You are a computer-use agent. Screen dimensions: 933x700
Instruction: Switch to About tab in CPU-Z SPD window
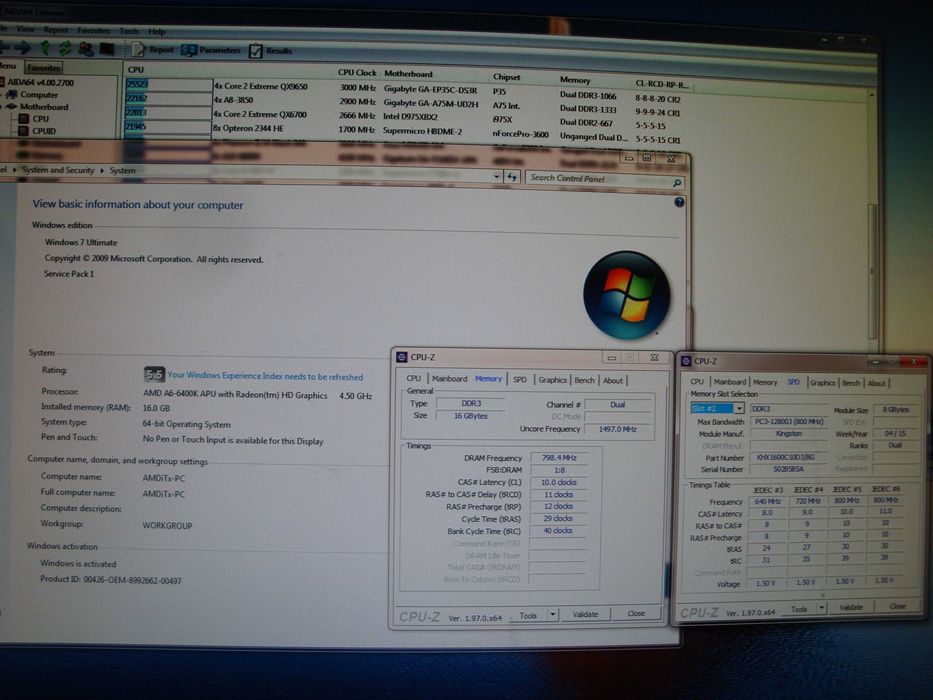click(876, 383)
